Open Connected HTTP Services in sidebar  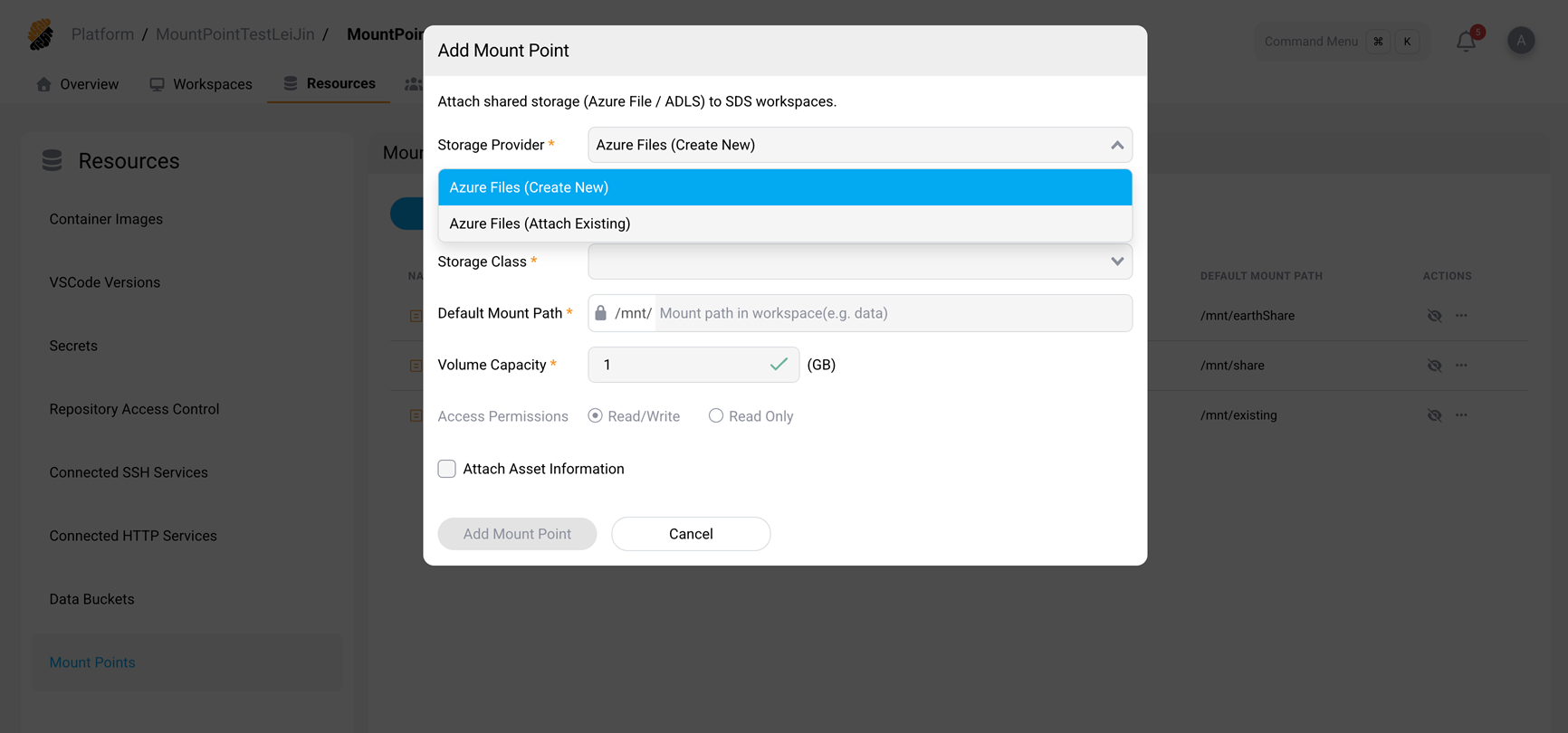[x=133, y=536]
